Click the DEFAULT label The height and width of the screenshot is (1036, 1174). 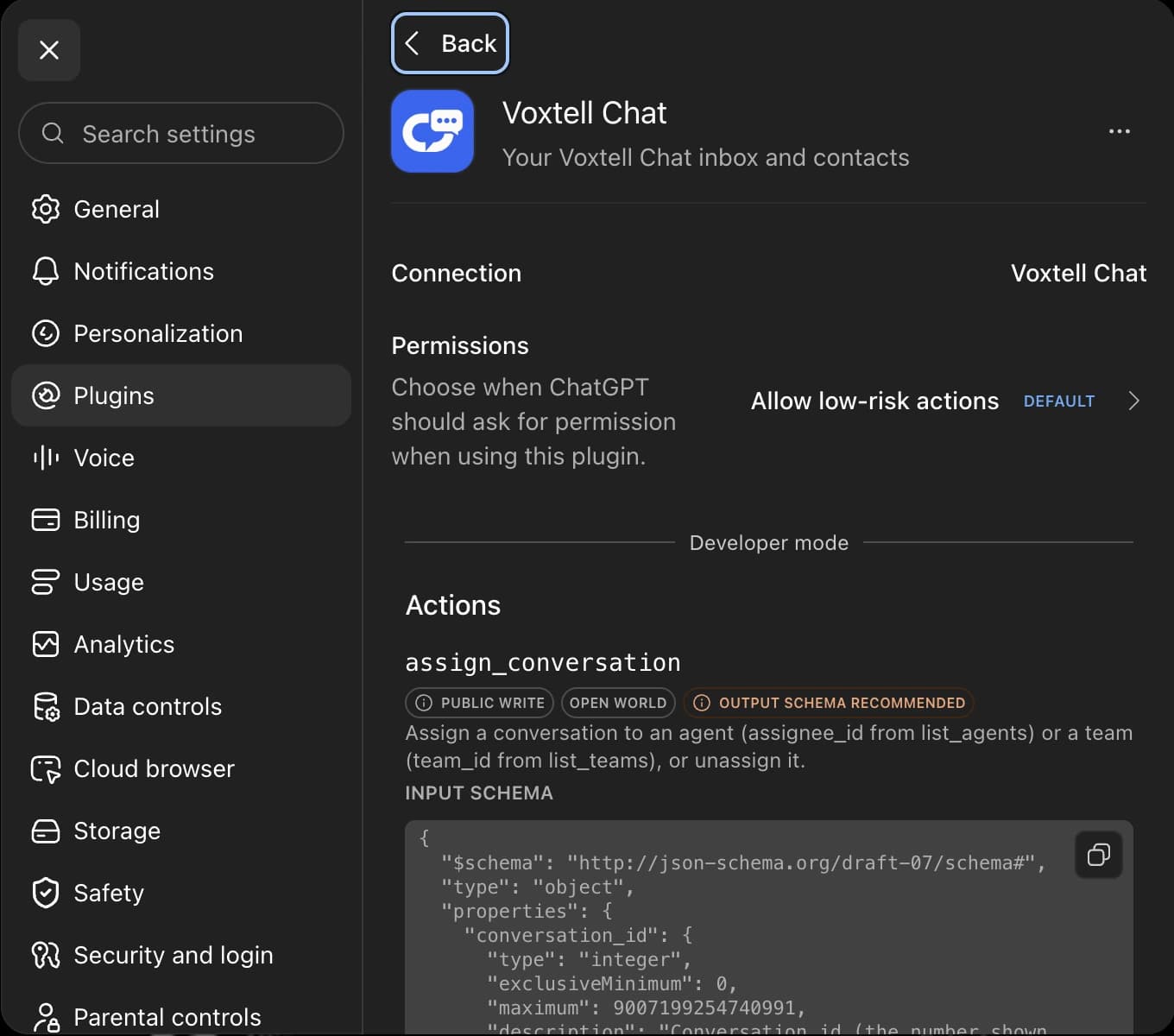pos(1058,401)
